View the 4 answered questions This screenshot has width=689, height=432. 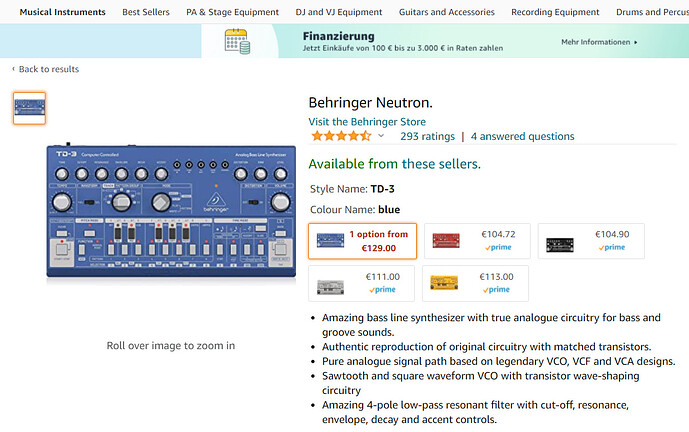point(522,136)
